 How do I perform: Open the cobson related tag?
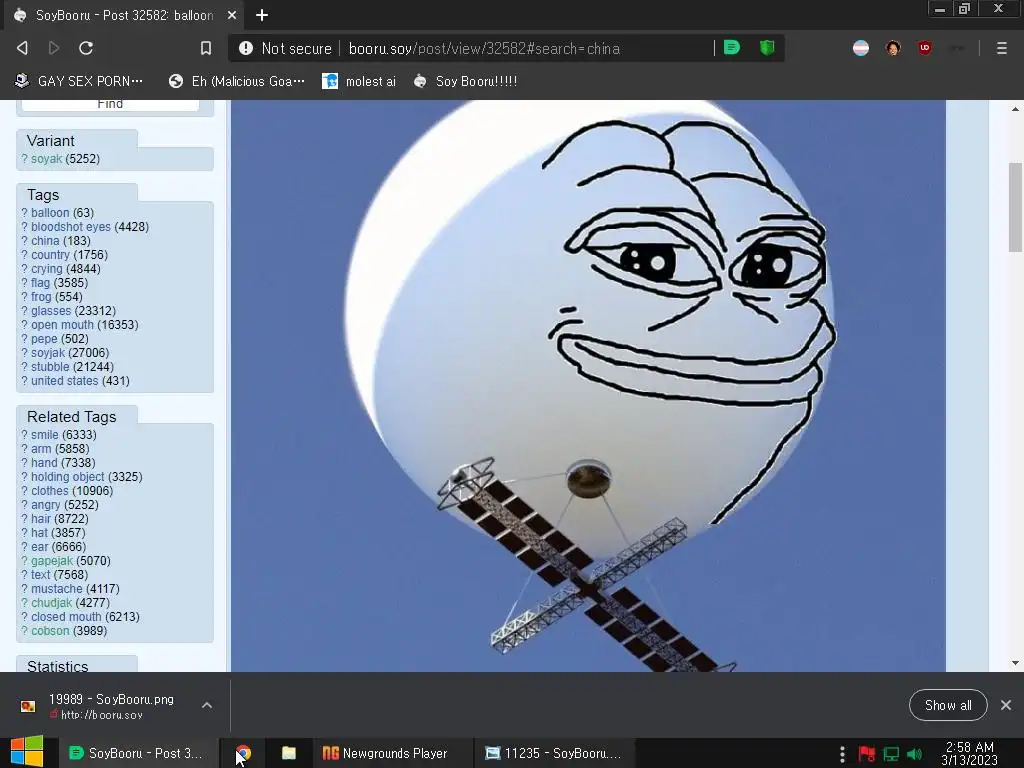(x=50, y=631)
